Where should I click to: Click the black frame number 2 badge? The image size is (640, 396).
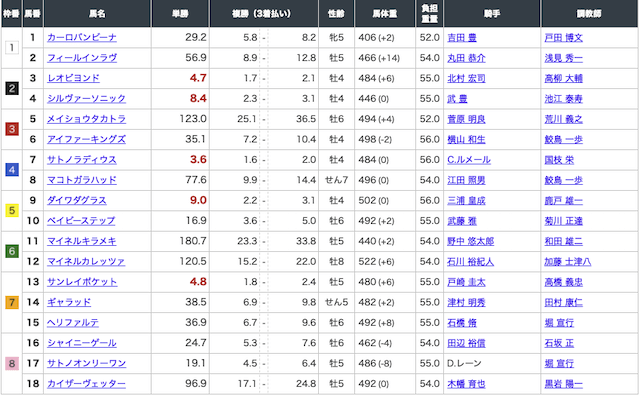click(12, 88)
